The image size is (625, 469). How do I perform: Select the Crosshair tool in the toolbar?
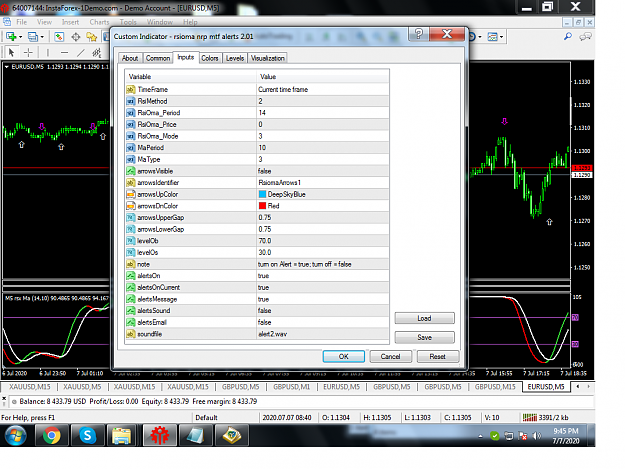point(29,52)
